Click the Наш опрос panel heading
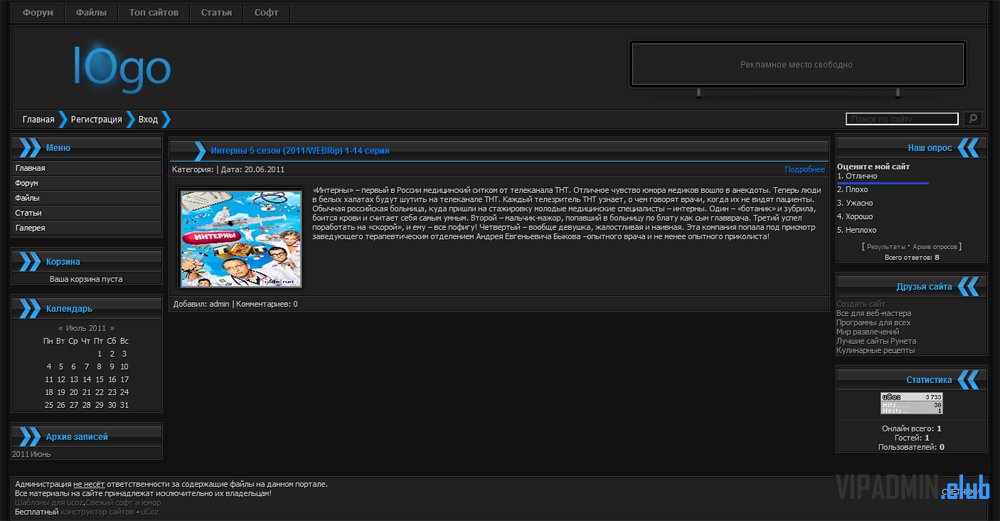 tap(930, 148)
